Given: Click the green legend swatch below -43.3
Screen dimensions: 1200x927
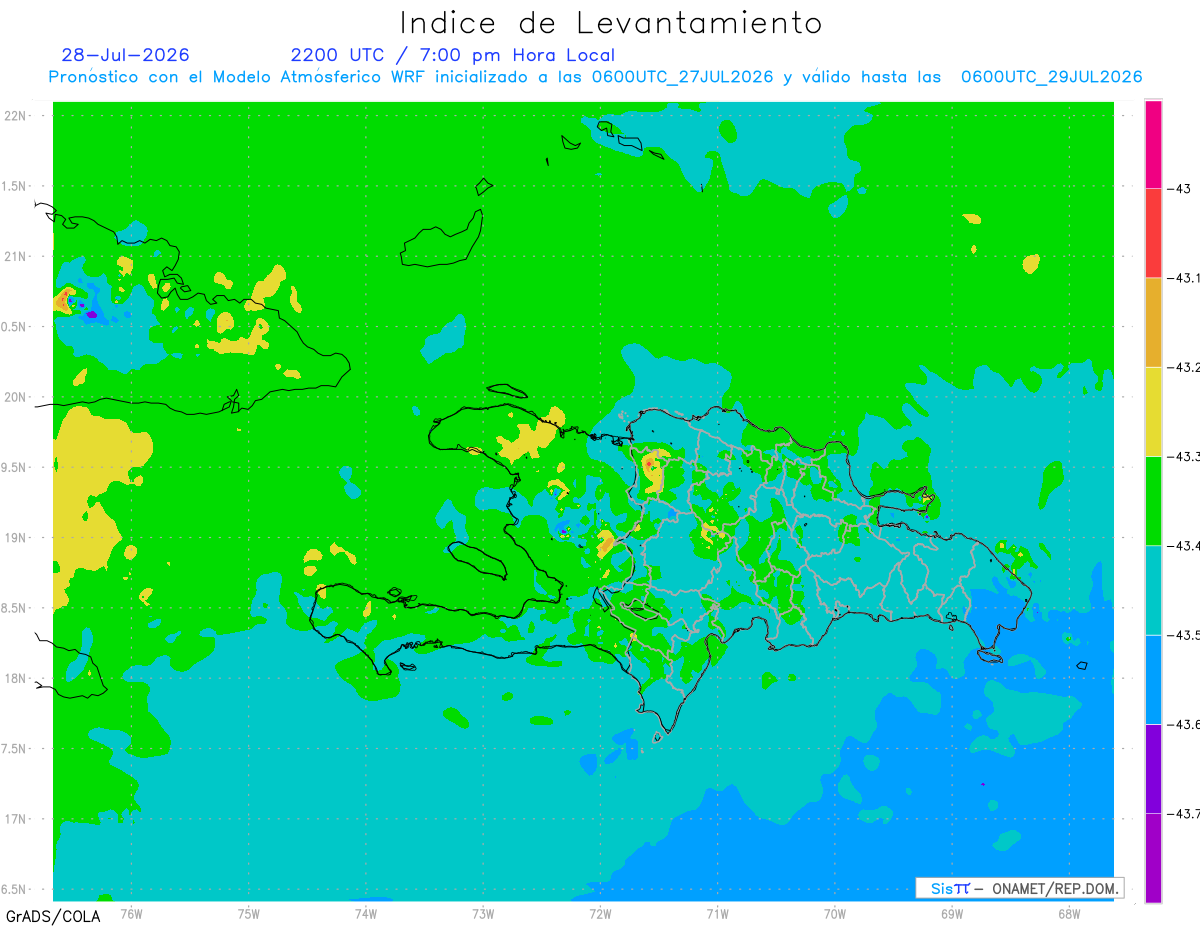Looking at the screenshot, I should point(1153,500).
